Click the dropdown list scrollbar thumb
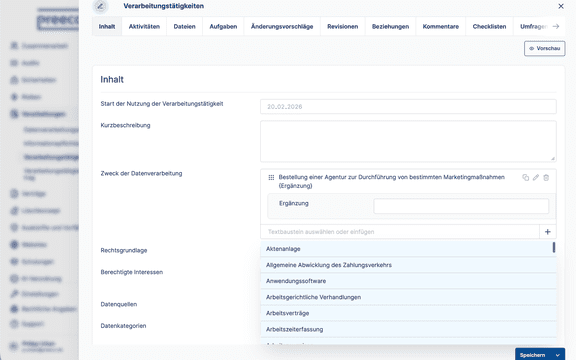The image size is (576, 360). [x=554, y=247]
